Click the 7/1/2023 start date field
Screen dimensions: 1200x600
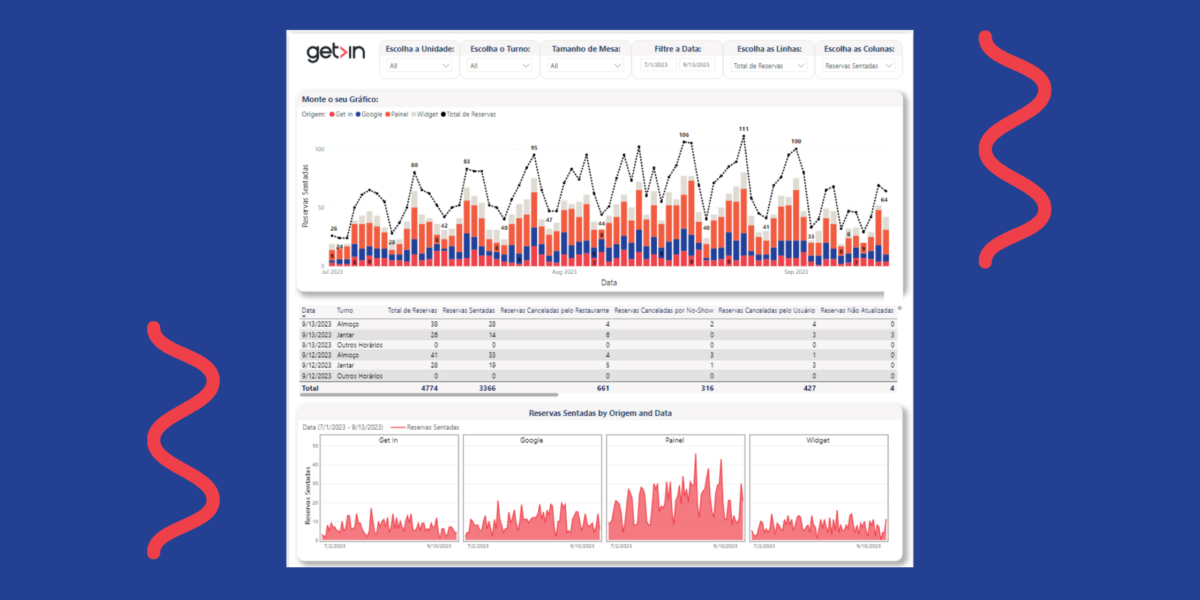tap(657, 66)
